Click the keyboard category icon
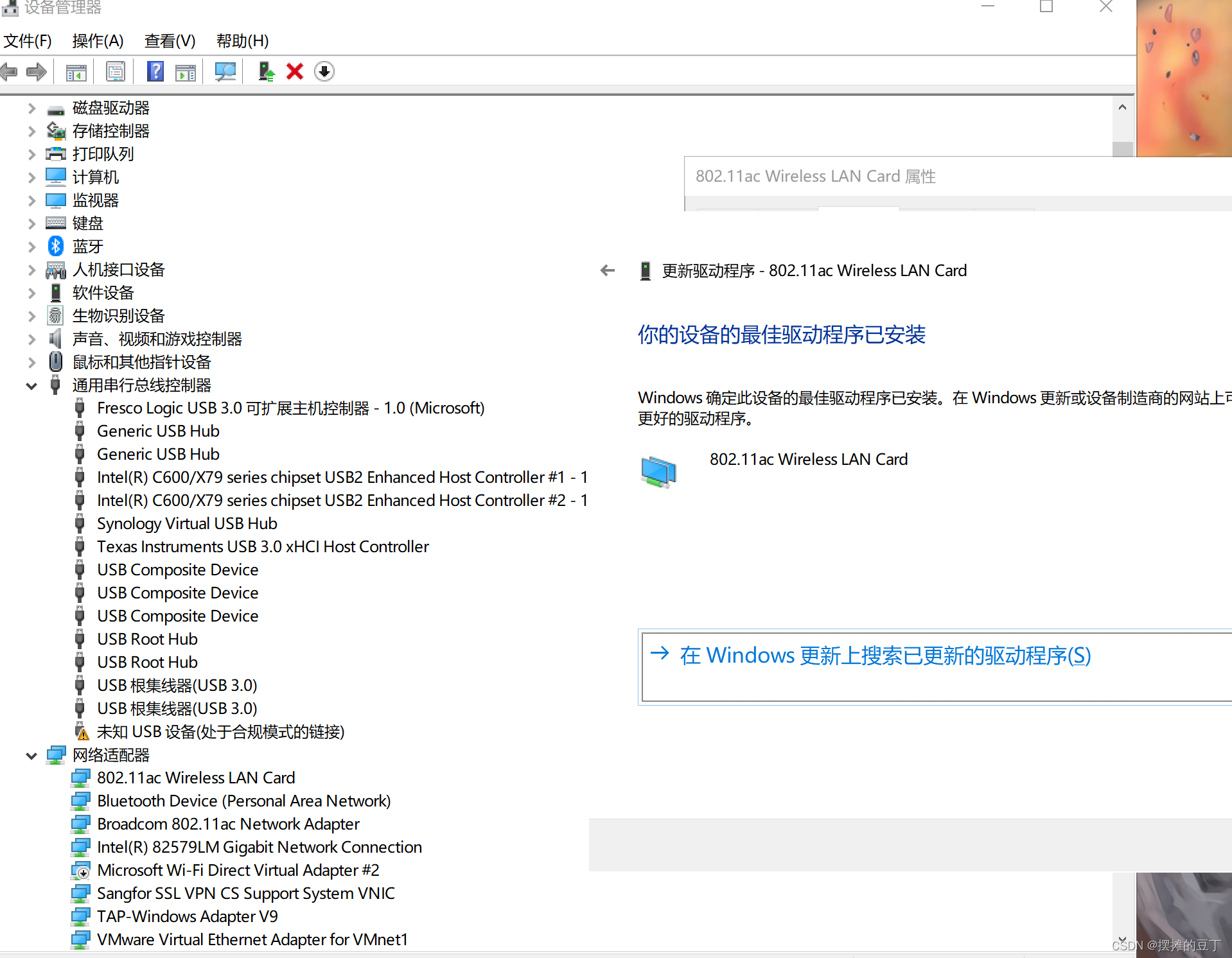The height and width of the screenshot is (958, 1232). pyautogui.click(x=56, y=223)
